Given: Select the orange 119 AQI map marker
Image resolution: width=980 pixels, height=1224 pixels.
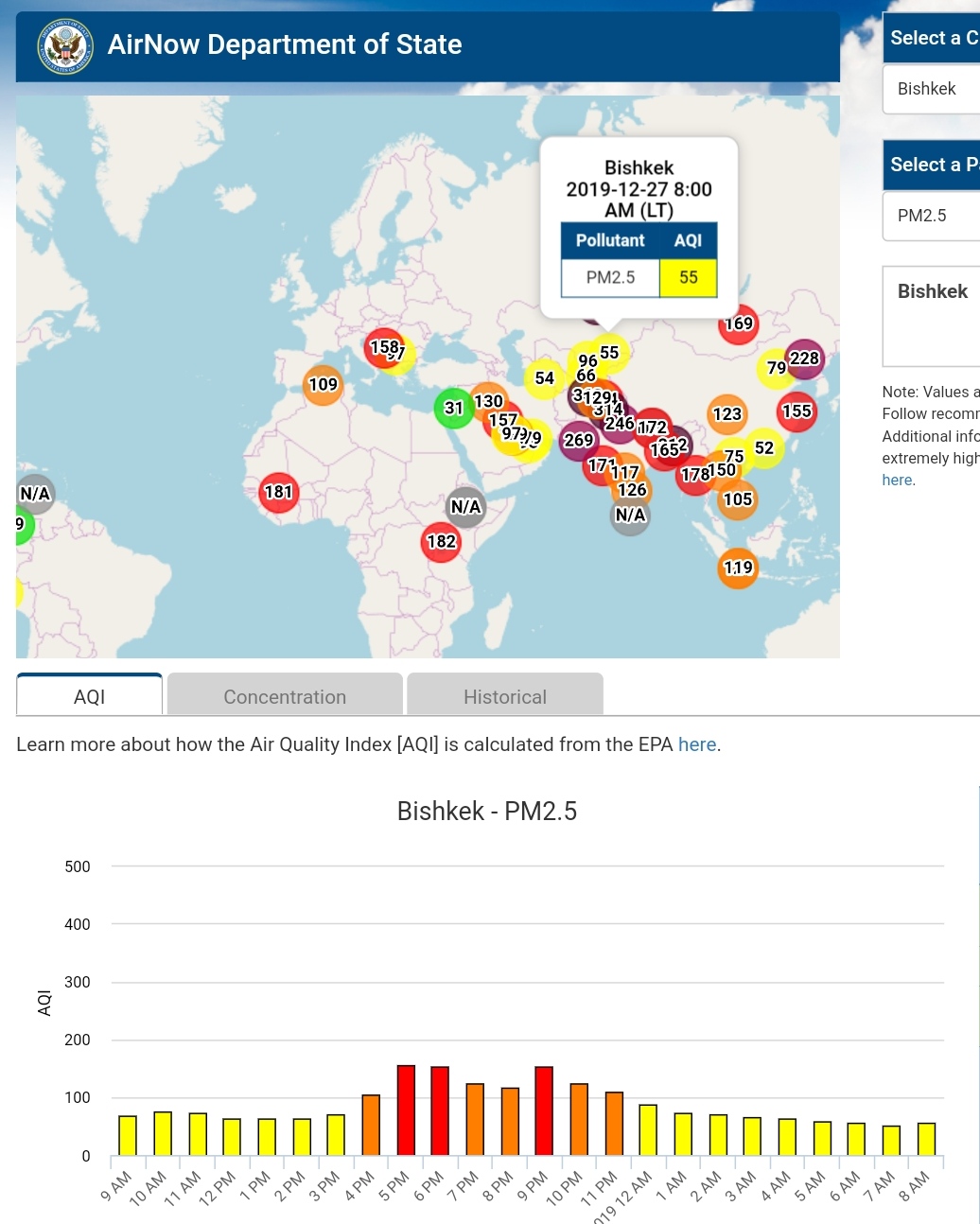Looking at the screenshot, I should click(x=738, y=568).
